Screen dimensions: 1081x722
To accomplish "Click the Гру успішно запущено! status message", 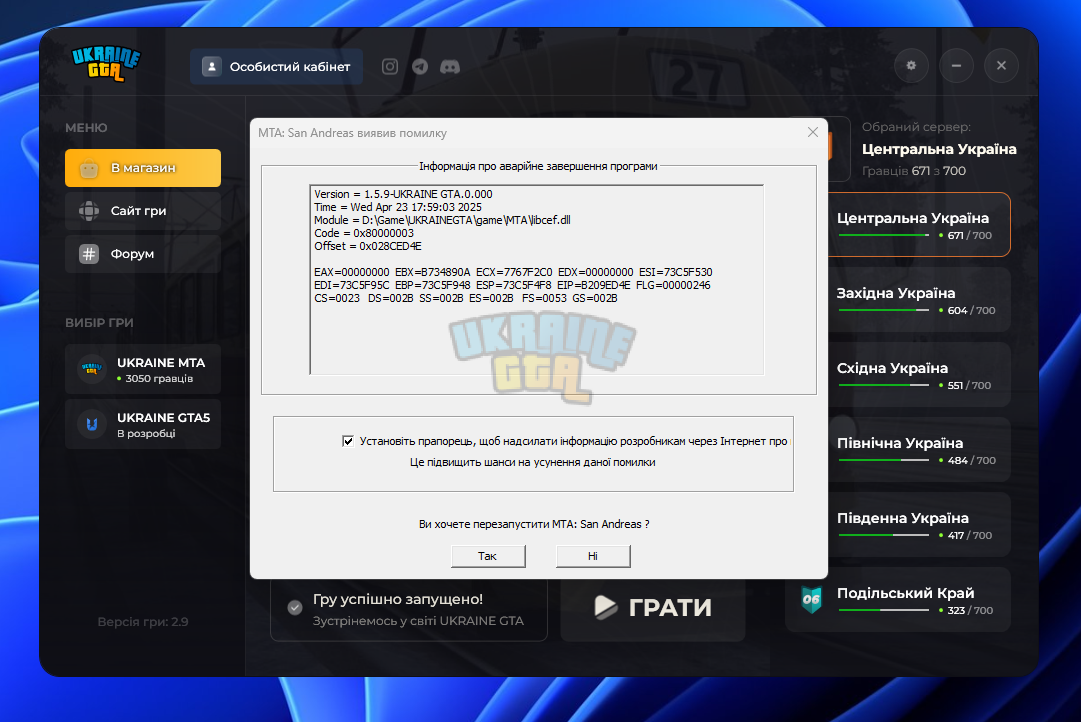I will pos(398,599).
